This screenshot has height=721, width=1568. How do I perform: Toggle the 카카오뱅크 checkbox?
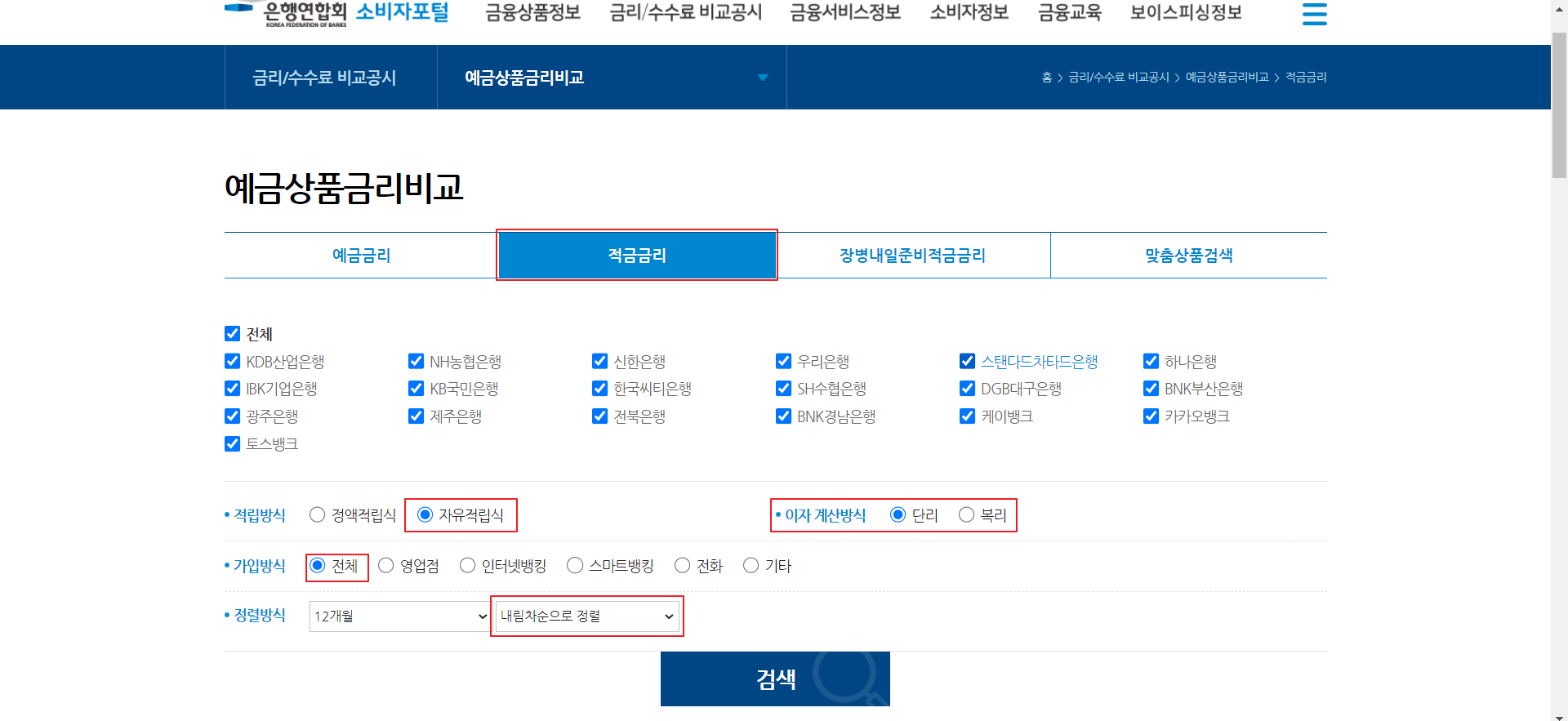pos(1151,416)
